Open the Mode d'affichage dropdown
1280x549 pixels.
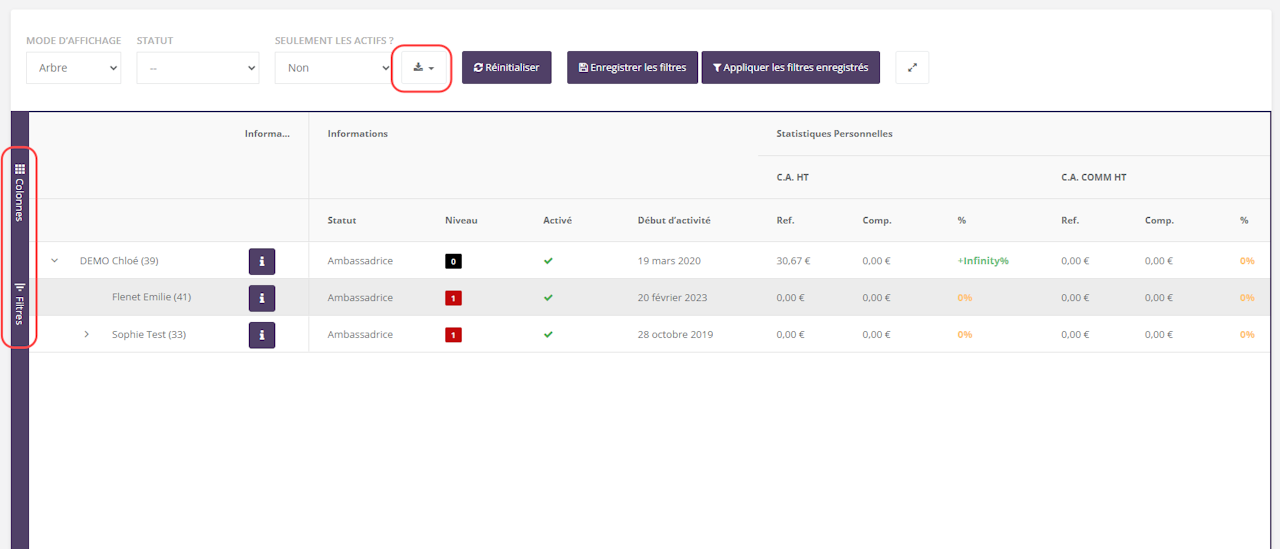coord(73,68)
